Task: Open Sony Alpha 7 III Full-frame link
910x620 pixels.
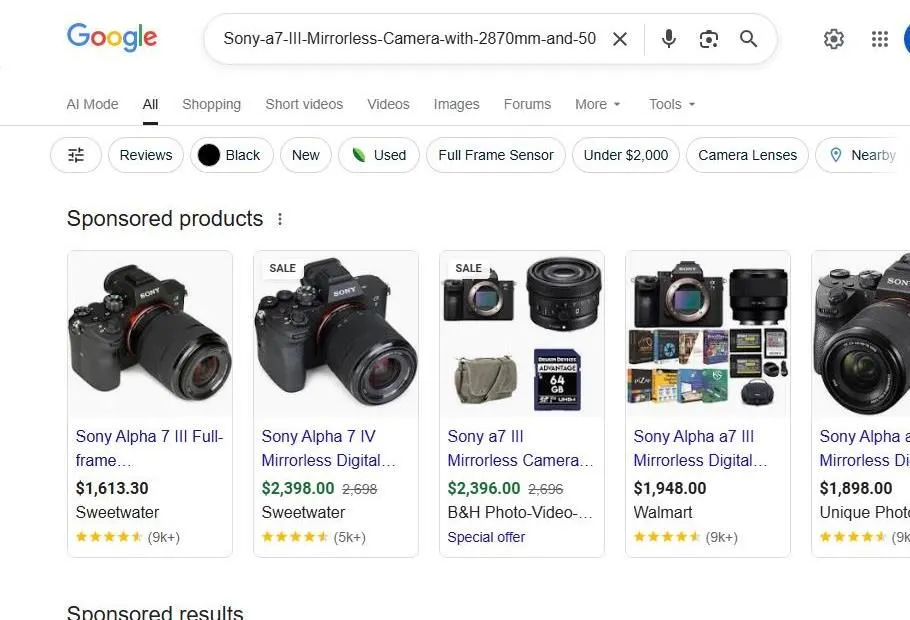Action: [x=149, y=448]
